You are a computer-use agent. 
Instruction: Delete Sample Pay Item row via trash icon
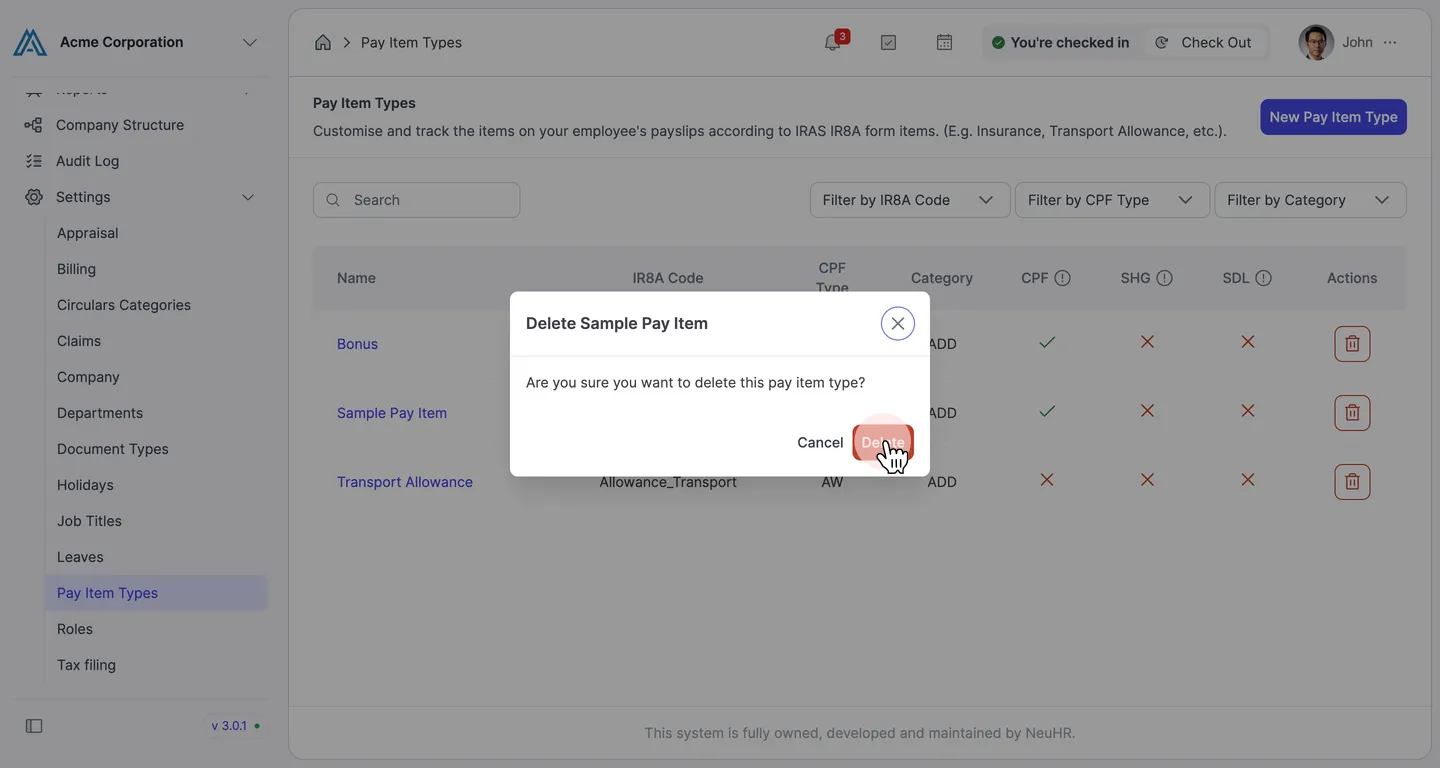[1352, 413]
